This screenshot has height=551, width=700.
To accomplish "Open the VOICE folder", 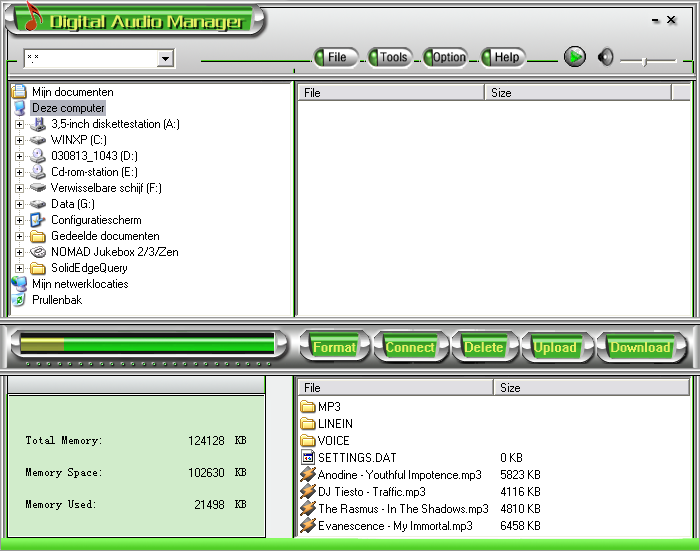I will click(334, 441).
